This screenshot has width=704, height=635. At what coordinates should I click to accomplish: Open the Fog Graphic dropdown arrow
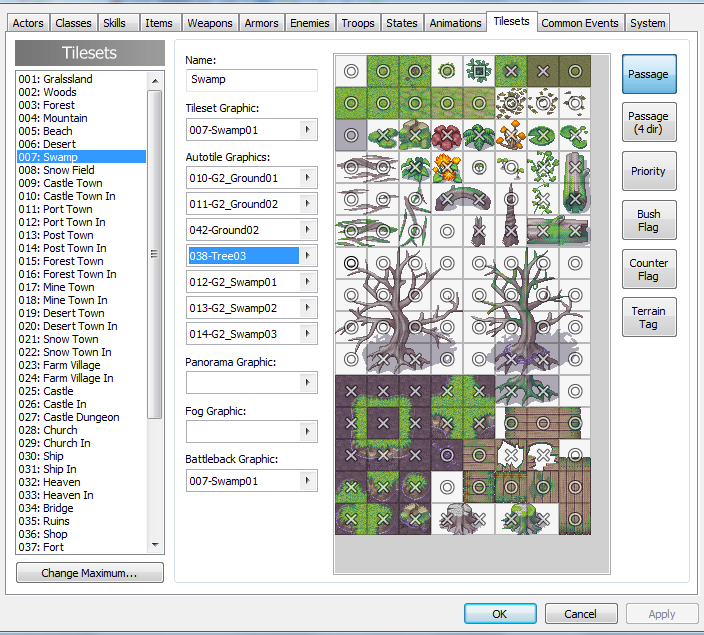(x=308, y=432)
